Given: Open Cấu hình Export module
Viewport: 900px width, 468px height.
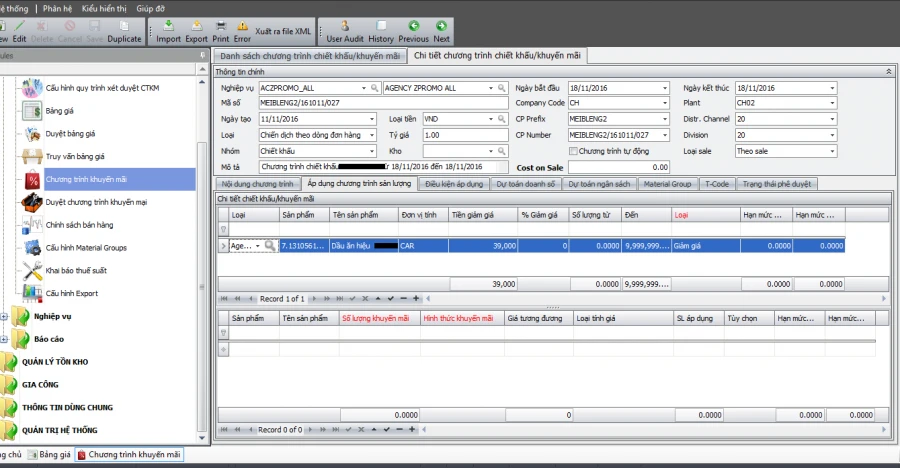Looking at the screenshot, I should click(72, 293).
